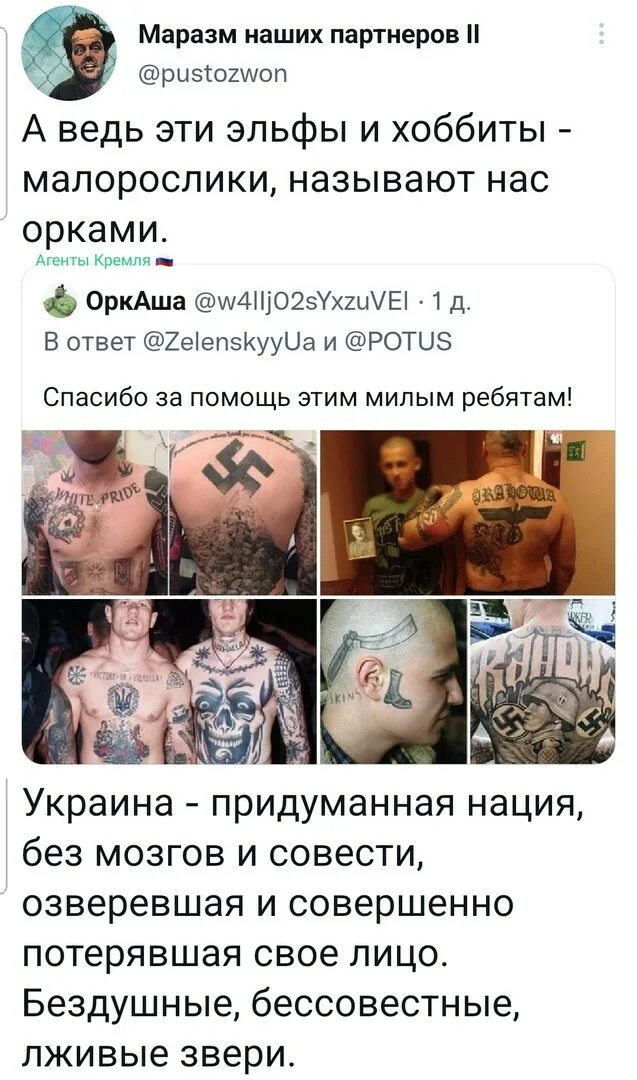Open the 1 д. timestamp of quoted tweet
This screenshot has width=637, height=1080.
[x=450, y=302]
